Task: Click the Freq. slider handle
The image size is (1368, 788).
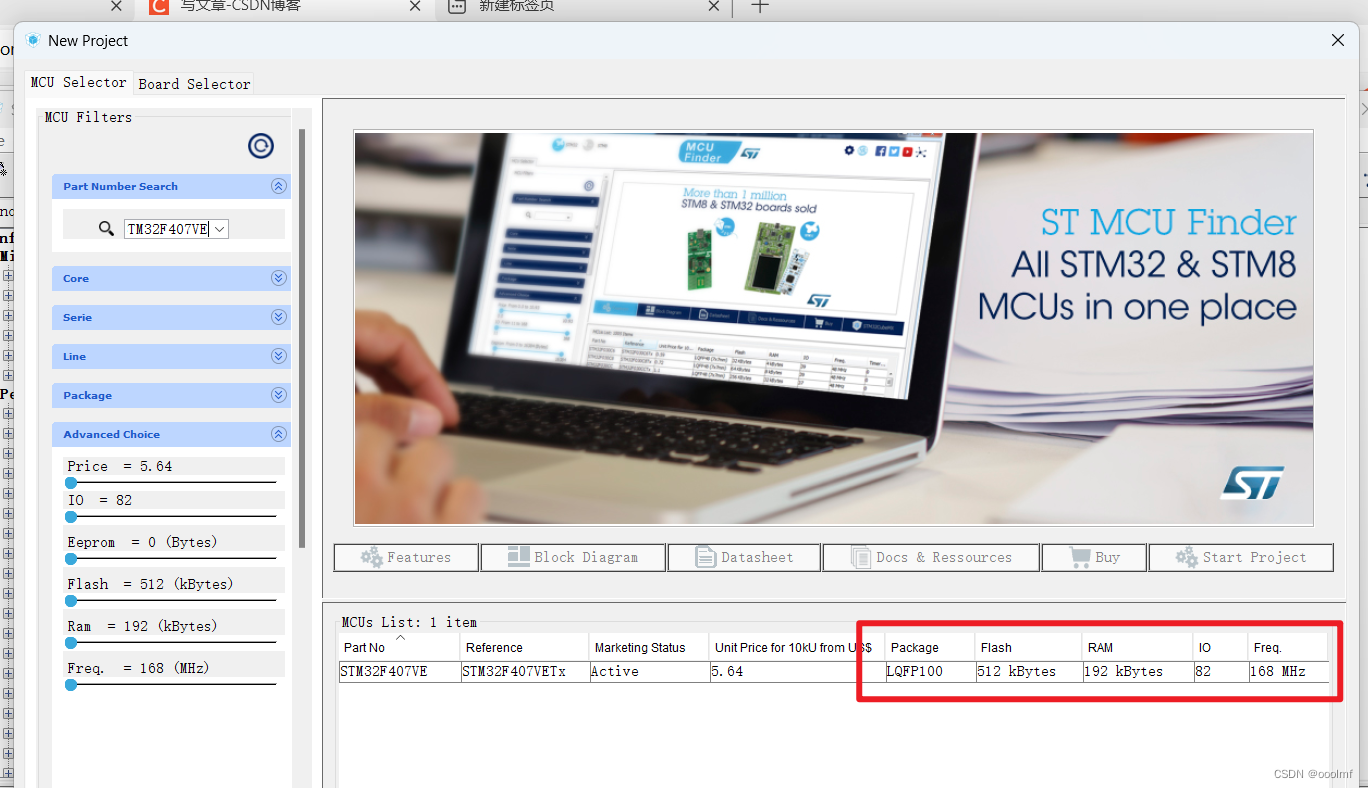Action: 71,685
